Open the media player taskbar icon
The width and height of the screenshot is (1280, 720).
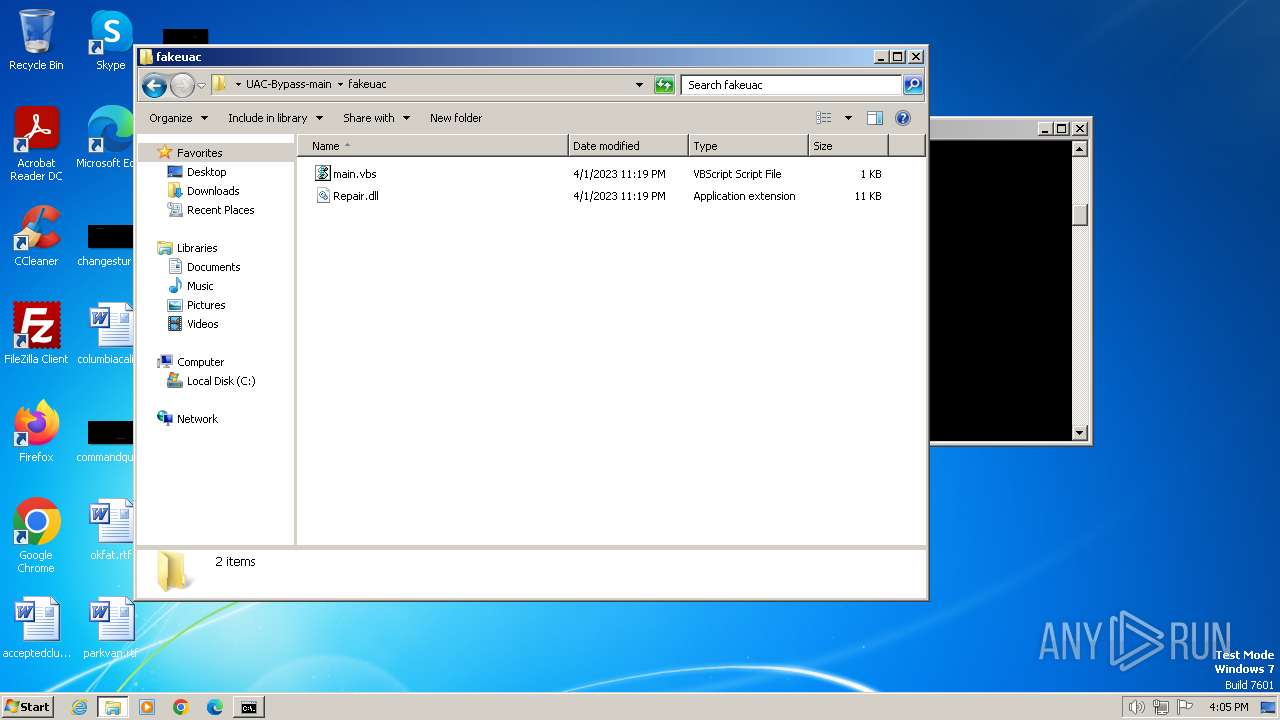147,707
